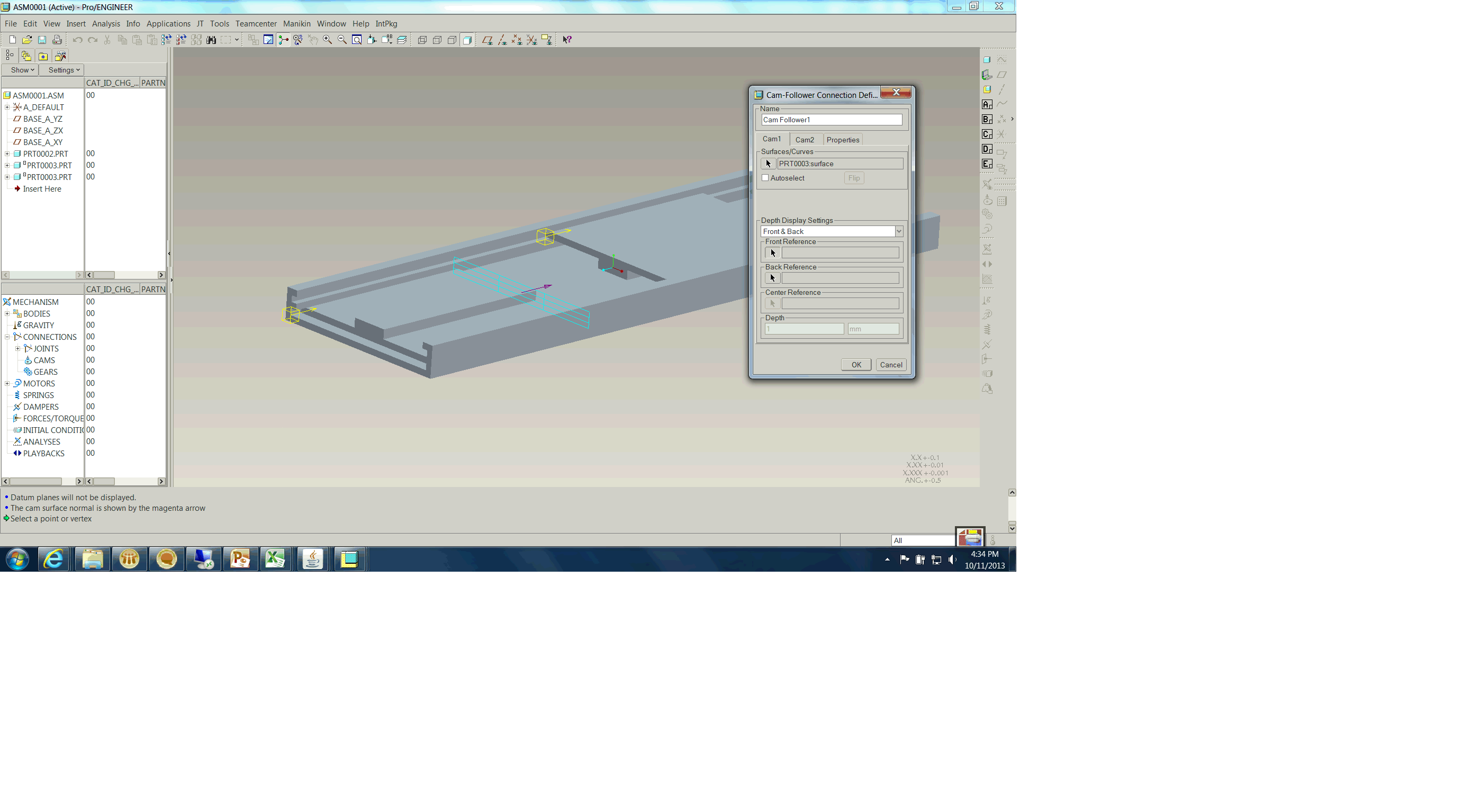Viewport: 1462px width, 812px height.
Task: Click the Zoom In icon in toolbar
Action: 328,39
